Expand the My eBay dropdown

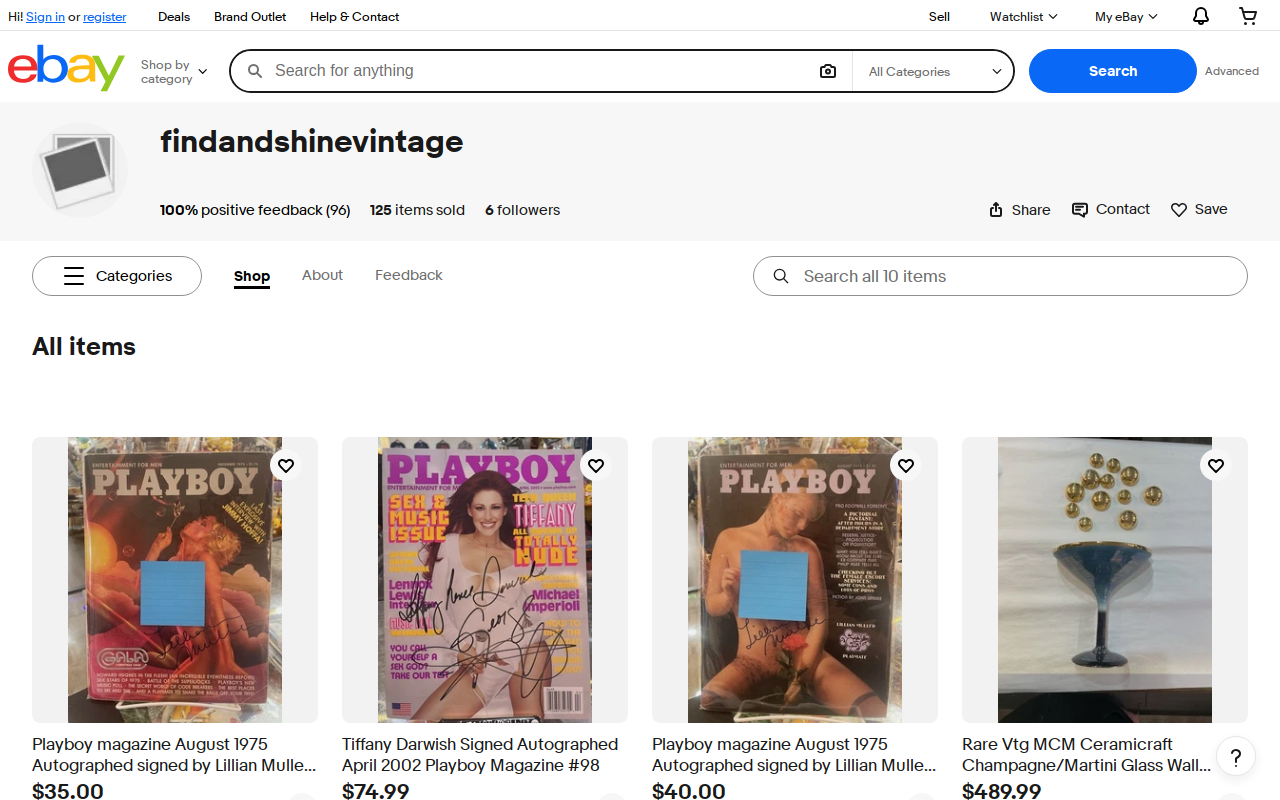click(x=1126, y=16)
